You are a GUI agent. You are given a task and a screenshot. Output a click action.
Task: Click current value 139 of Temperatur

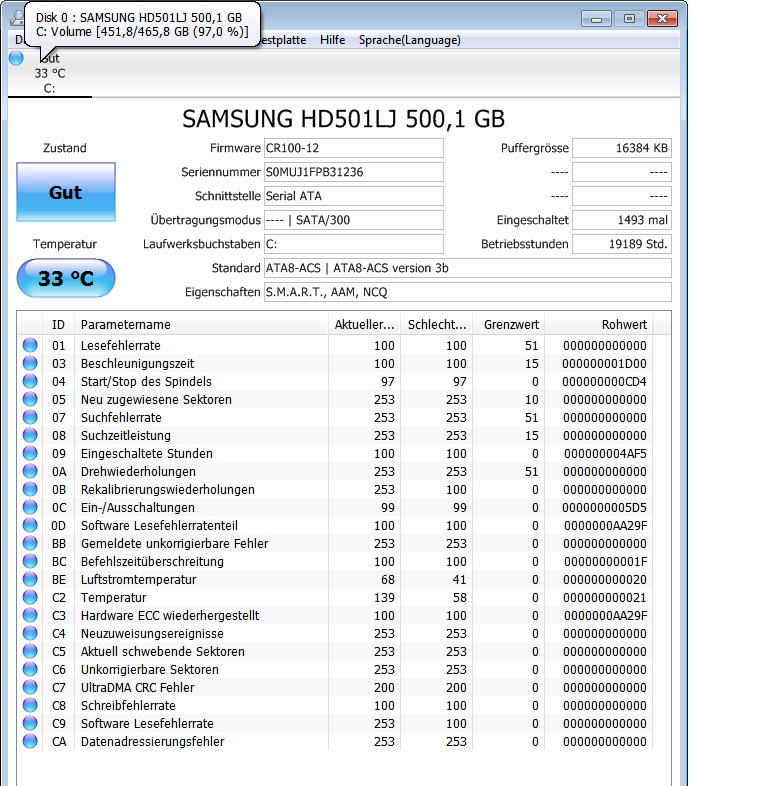click(x=384, y=598)
